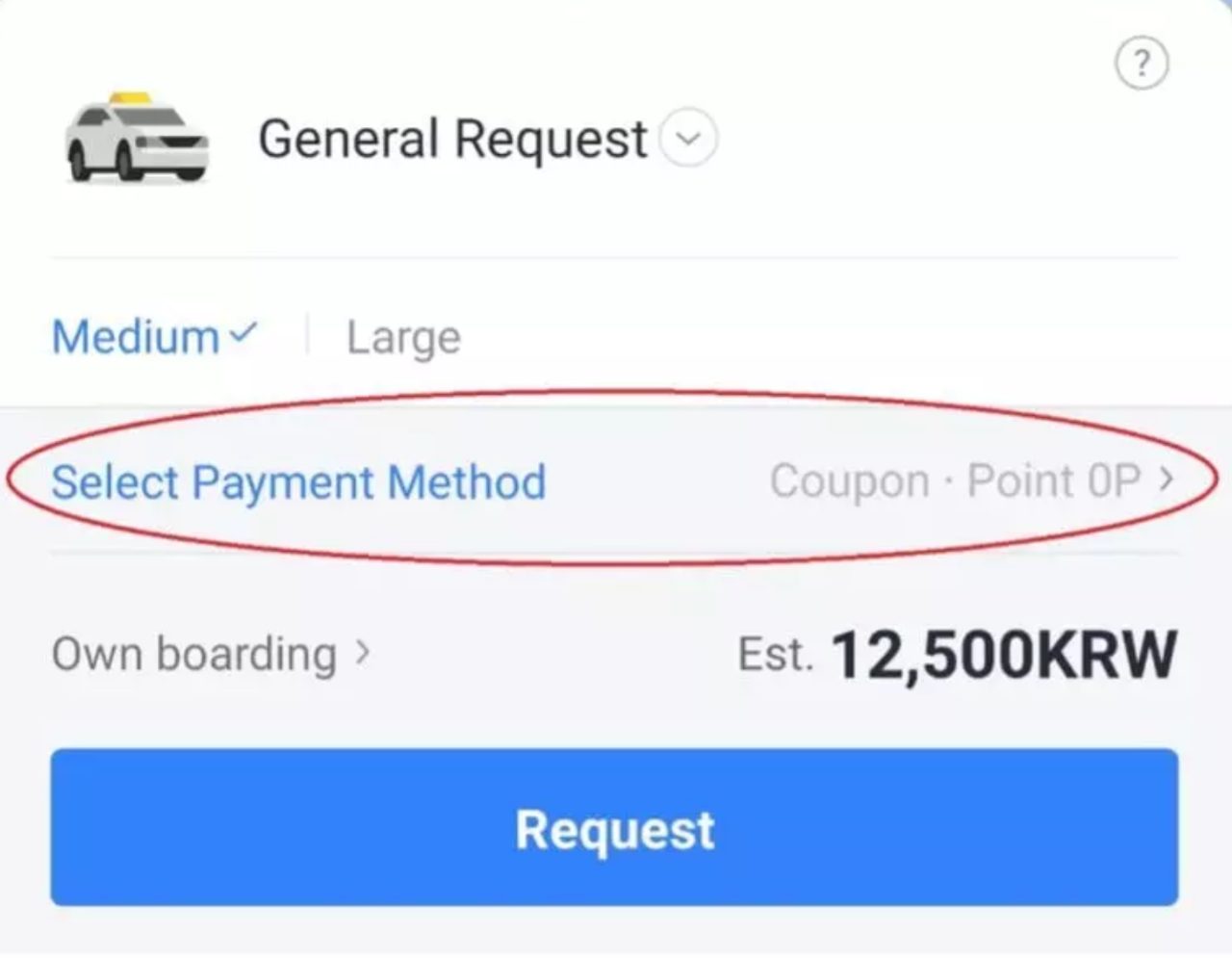Tap the yellow taxi roof sign
1232x959 pixels.
pyautogui.click(x=130, y=97)
